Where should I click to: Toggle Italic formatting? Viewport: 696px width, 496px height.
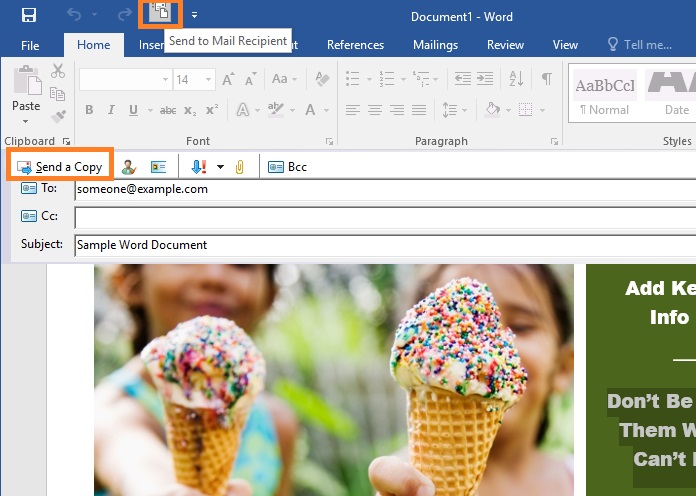coord(111,110)
